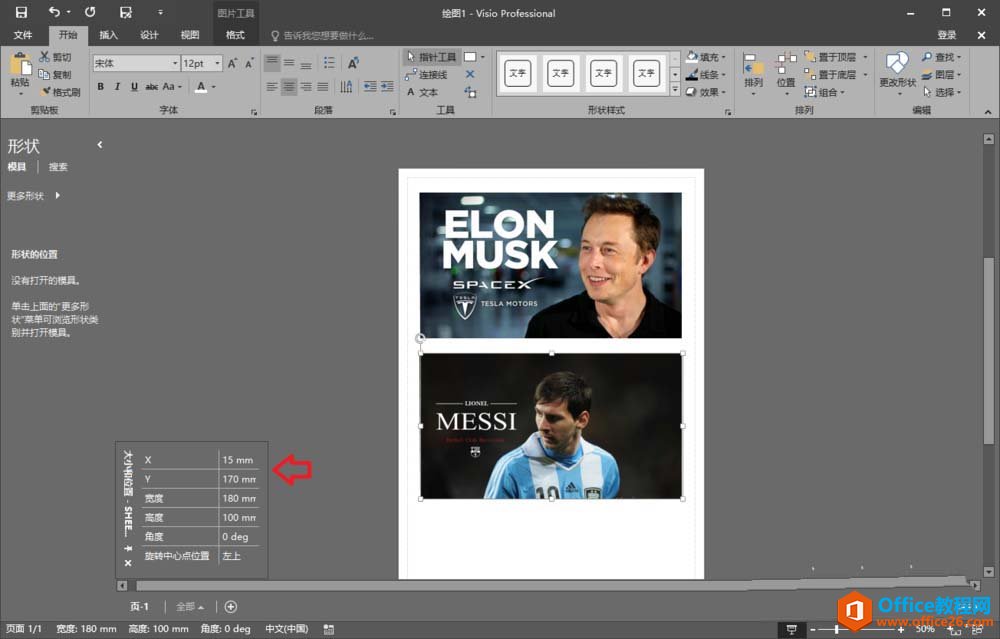Choose the Text tool (文本)
Viewport: 1000px width, 639px height.
(x=422, y=92)
